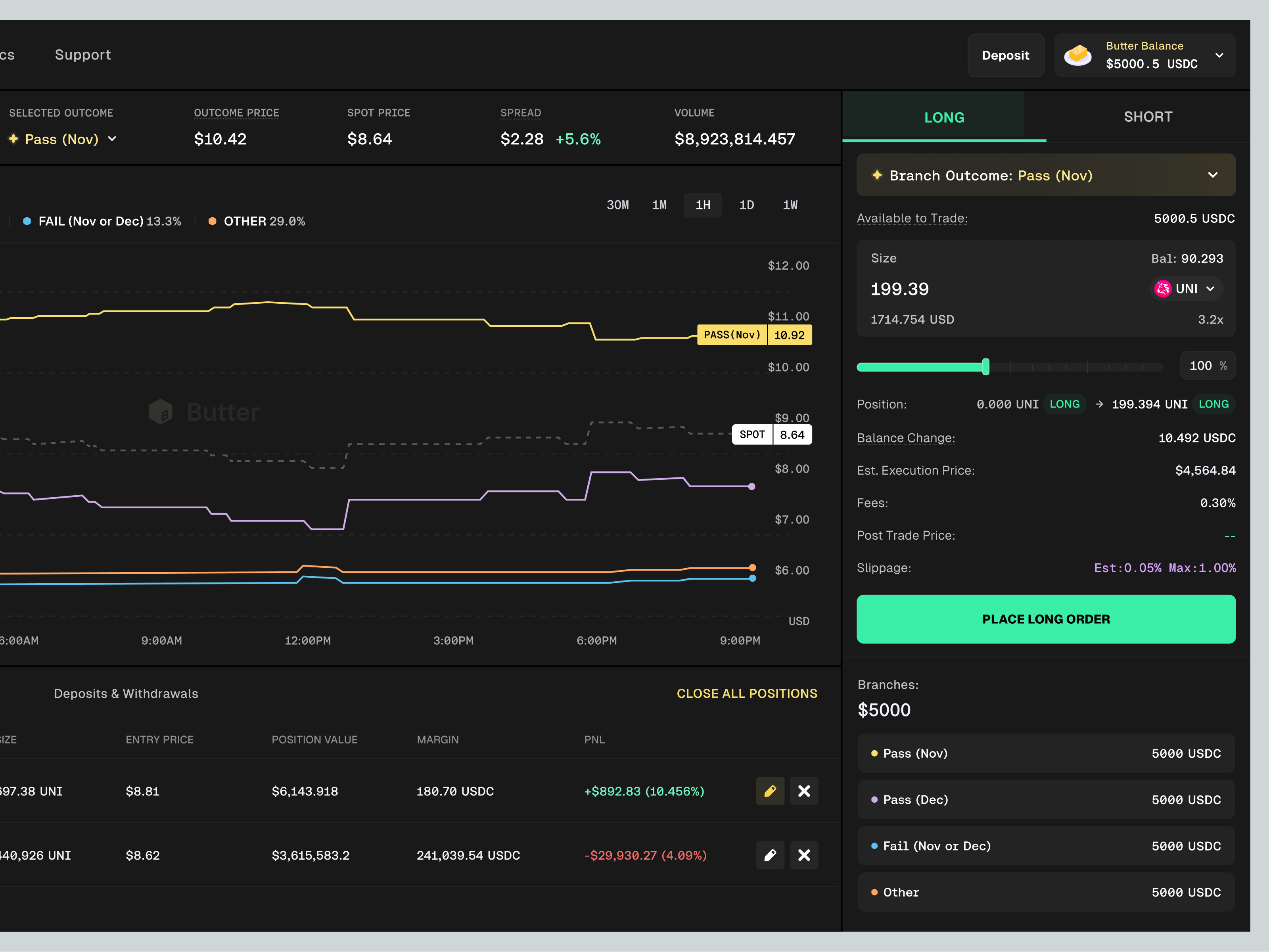Screen dimensions: 1269x952
Task: Click the 241,039.54 USDC margin value
Action: pyautogui.click(x=468, y=856)
